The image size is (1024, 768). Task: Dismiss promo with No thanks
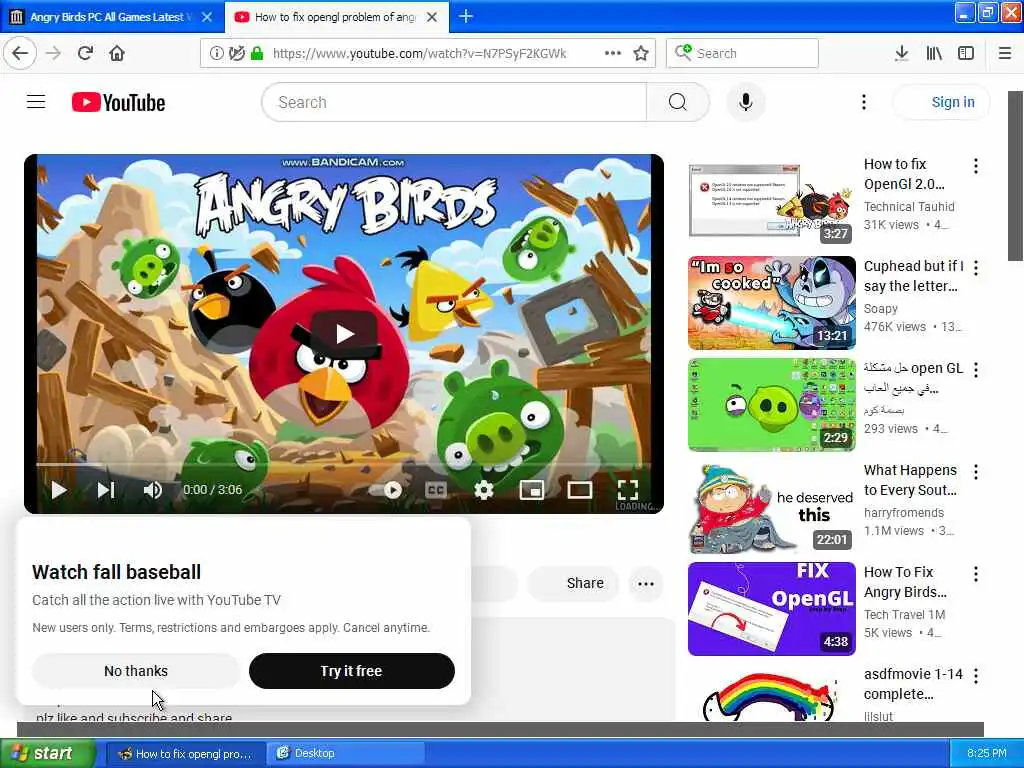pyautogui.click(x=136, y=671)
